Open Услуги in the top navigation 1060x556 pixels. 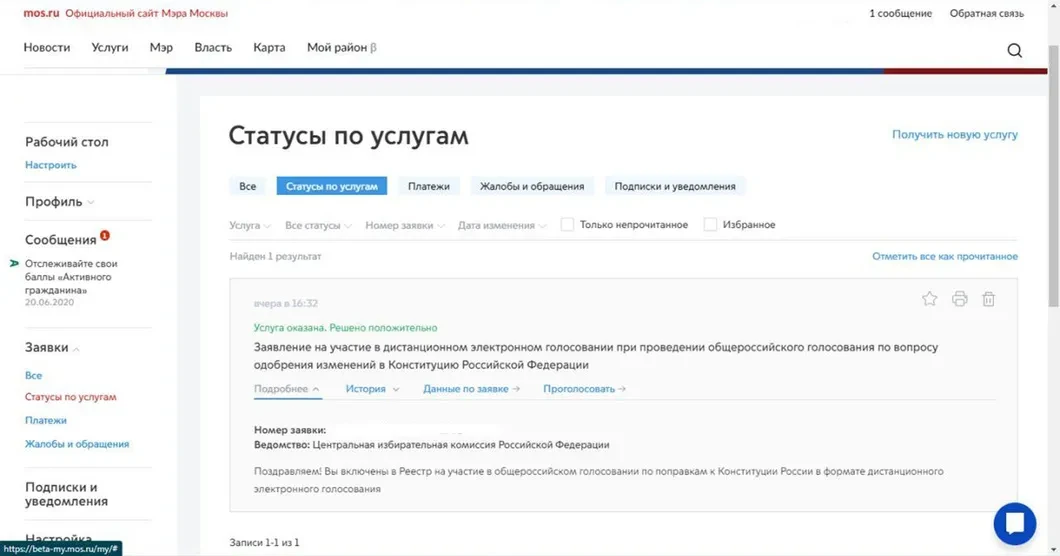110,47
